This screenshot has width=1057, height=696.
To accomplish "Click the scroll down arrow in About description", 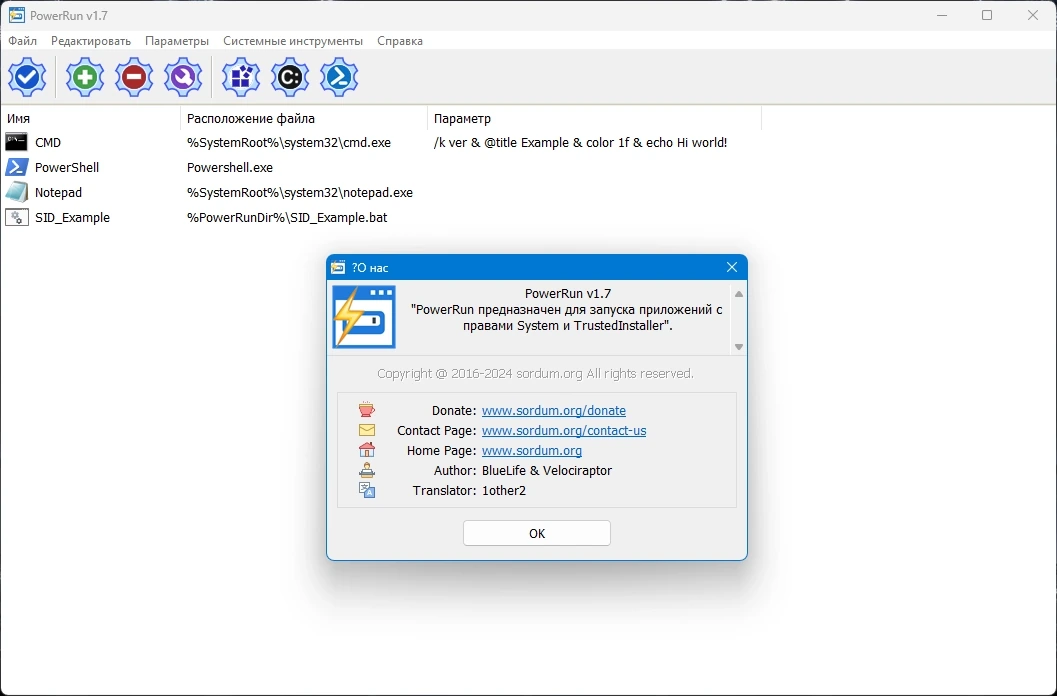I will click(739, 347).
